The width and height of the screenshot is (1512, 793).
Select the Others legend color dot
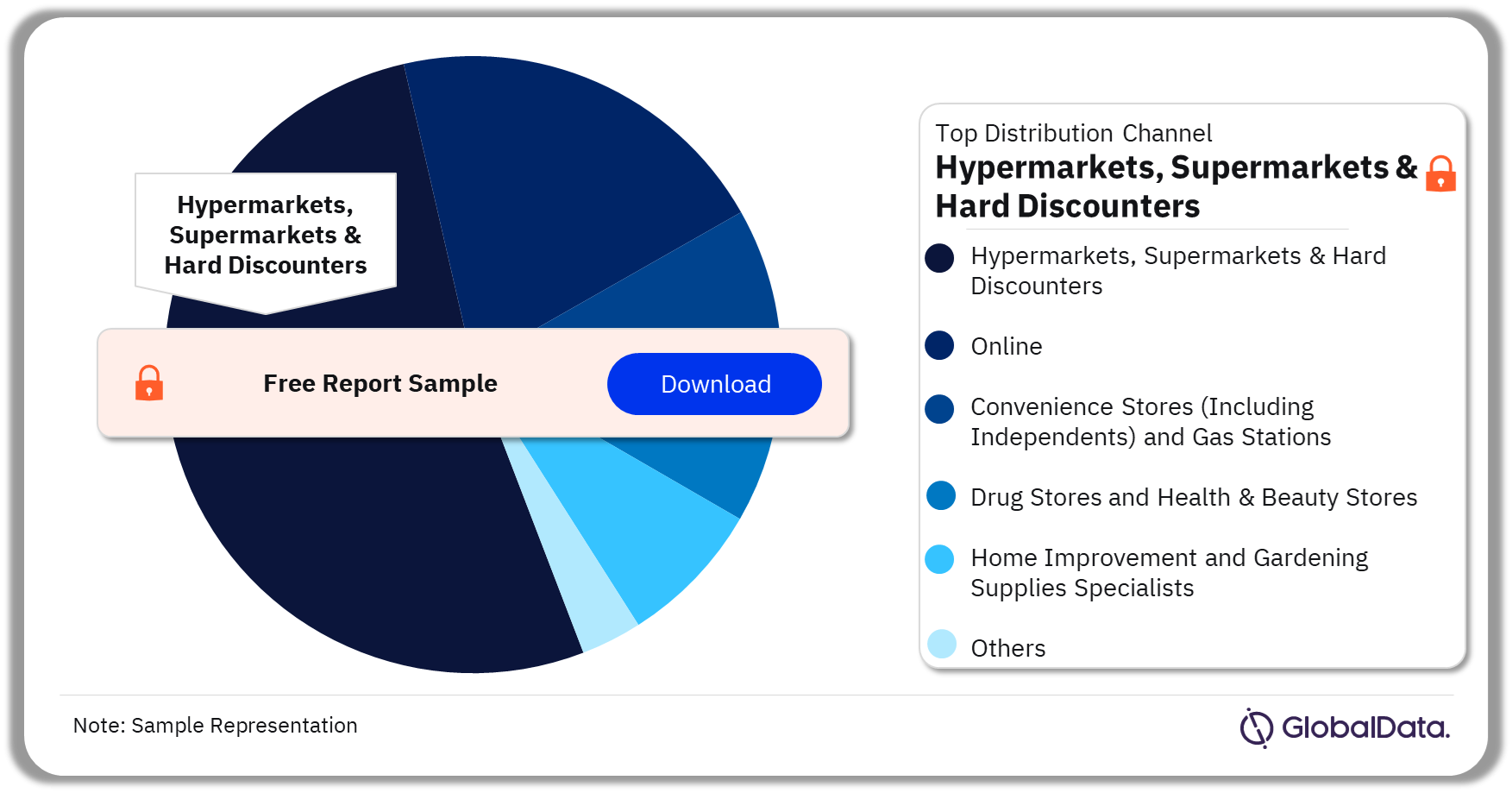pyautogui.click(x=942, y=644)
